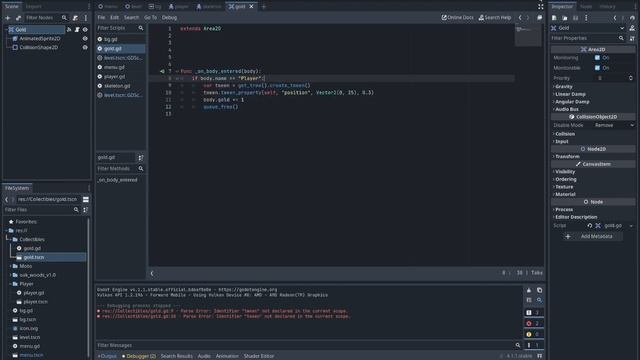Viewport: 640px width, 360px height.
Task: Open the Edit menu of the script editor
Action: pyautogui.click(x=114, y=18)
